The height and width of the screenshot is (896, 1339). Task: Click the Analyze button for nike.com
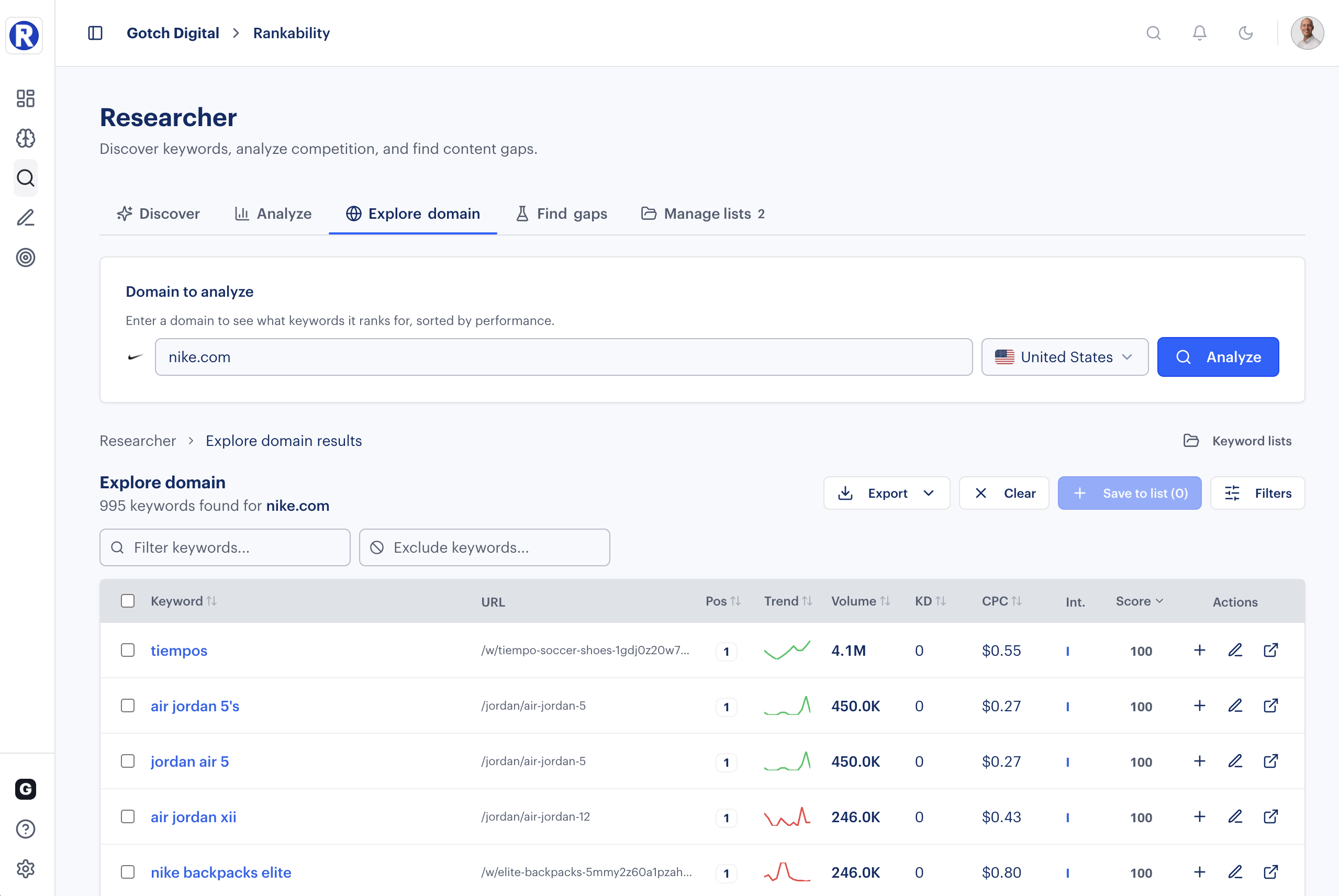pyautogui.click(x=1218, y=356)
